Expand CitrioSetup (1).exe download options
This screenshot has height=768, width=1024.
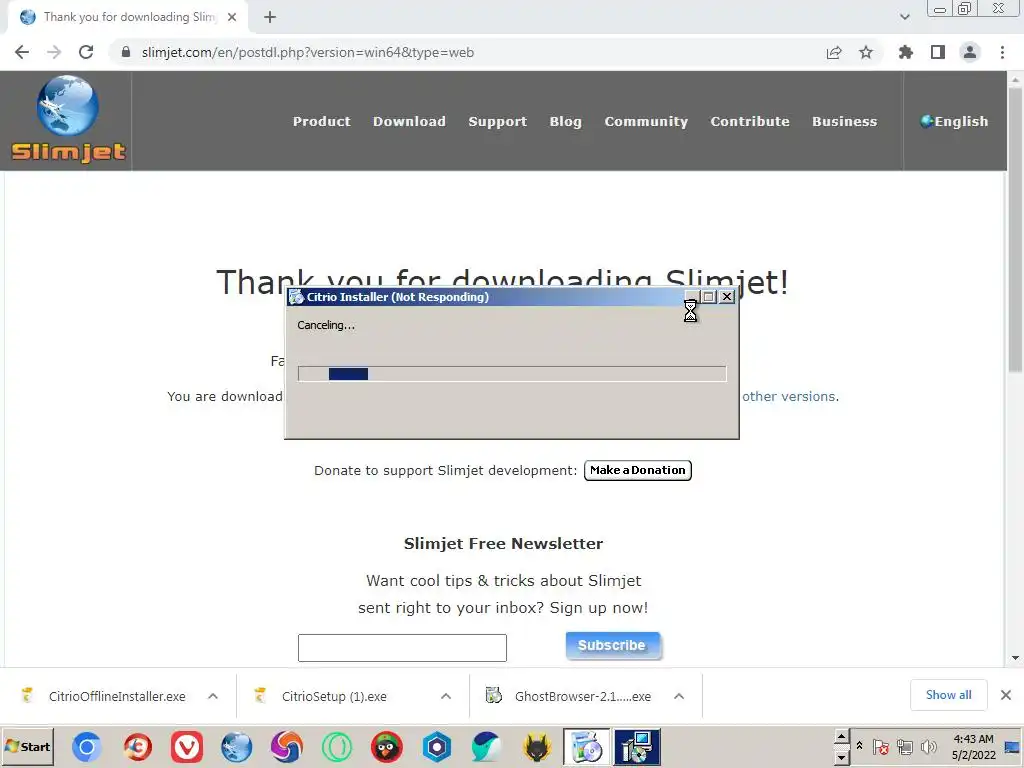446,696
